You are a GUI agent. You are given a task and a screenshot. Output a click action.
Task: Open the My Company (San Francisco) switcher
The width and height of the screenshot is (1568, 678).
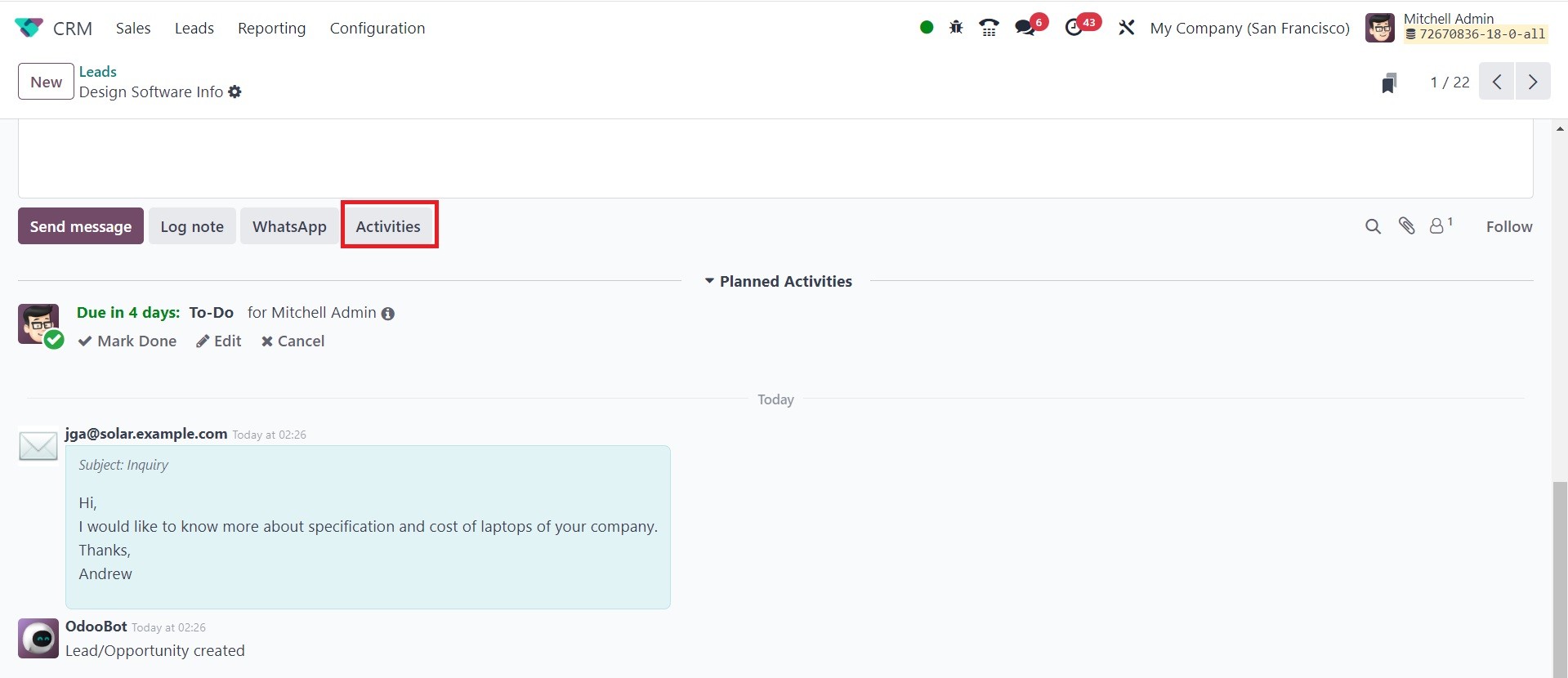point(1249,28)
